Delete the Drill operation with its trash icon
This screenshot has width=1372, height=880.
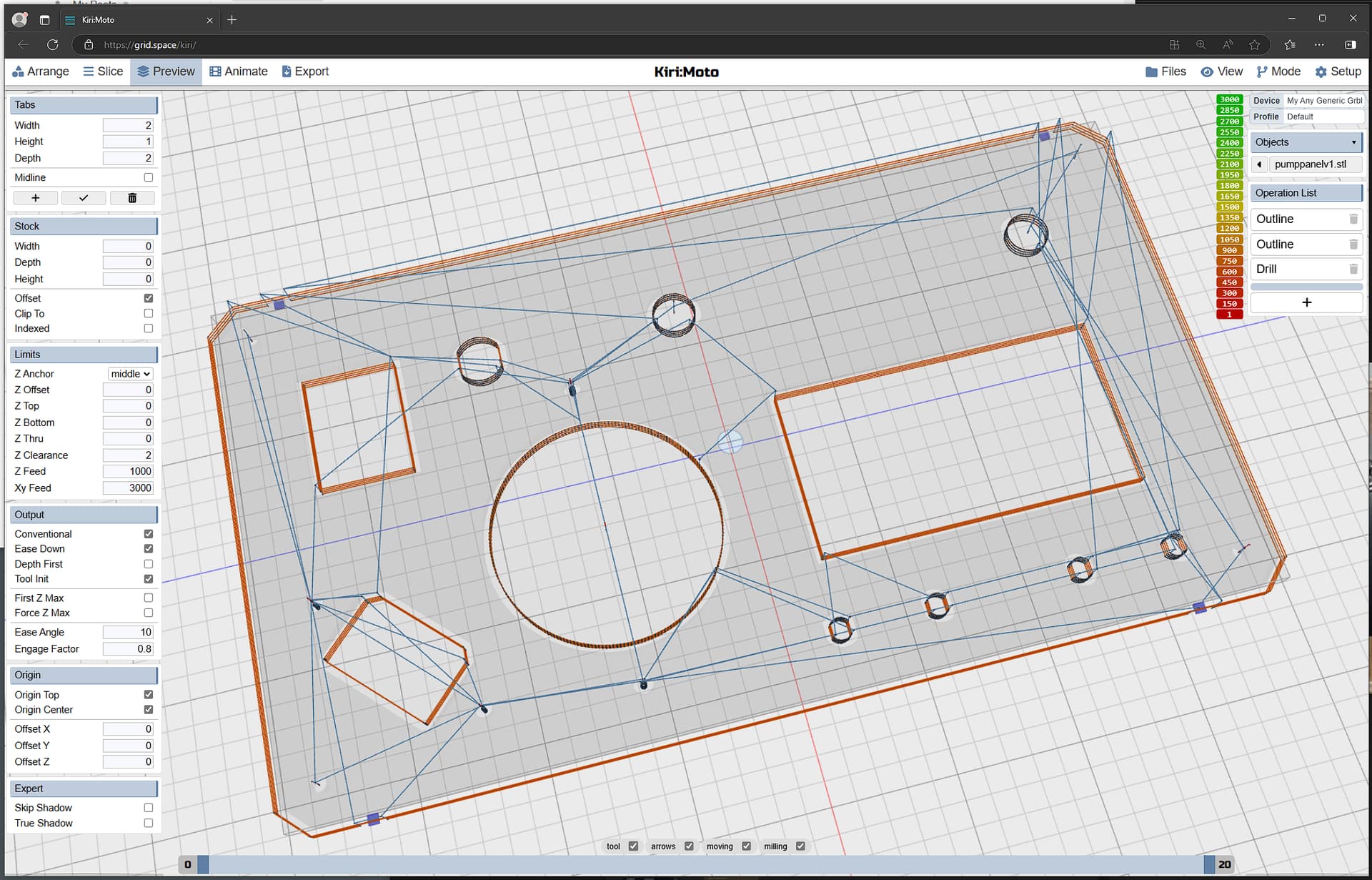[1353, 270]
